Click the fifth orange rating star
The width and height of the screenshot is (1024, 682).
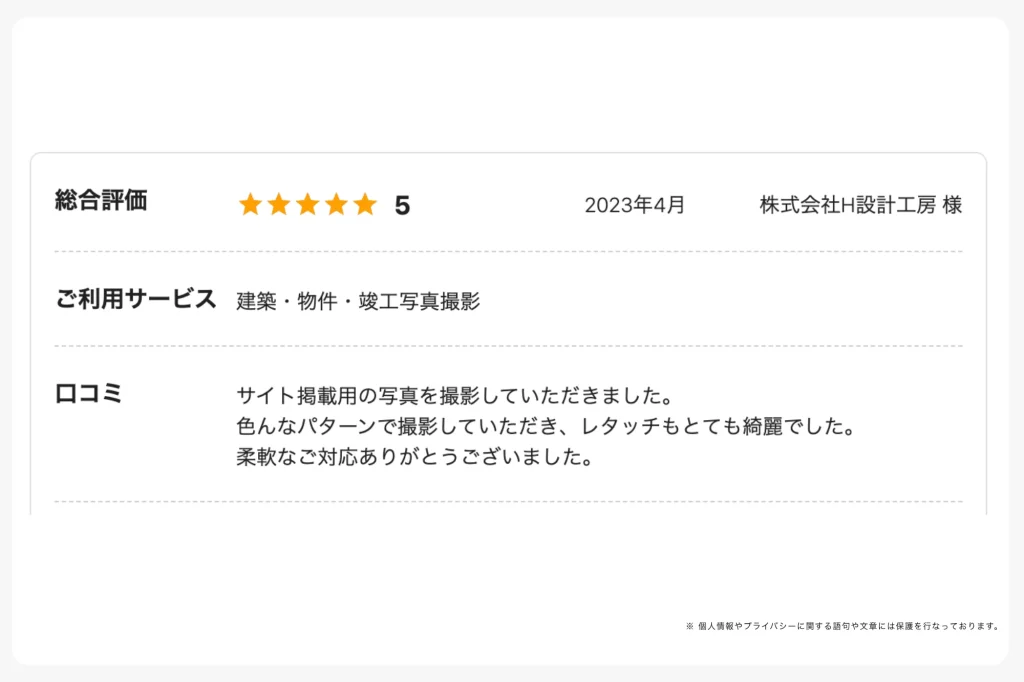(x=365, y=204)
